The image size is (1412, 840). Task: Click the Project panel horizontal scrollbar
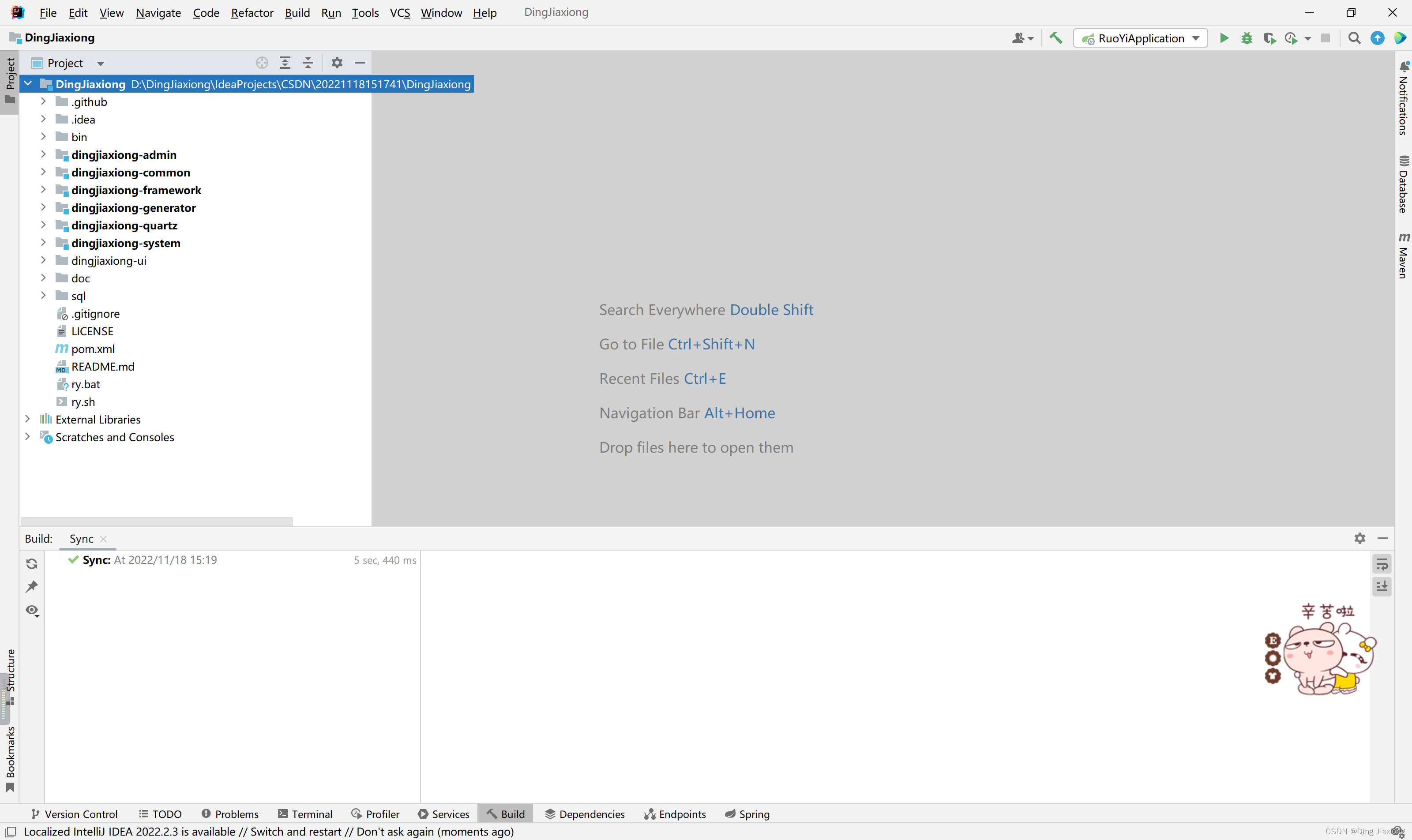[157, 521]
